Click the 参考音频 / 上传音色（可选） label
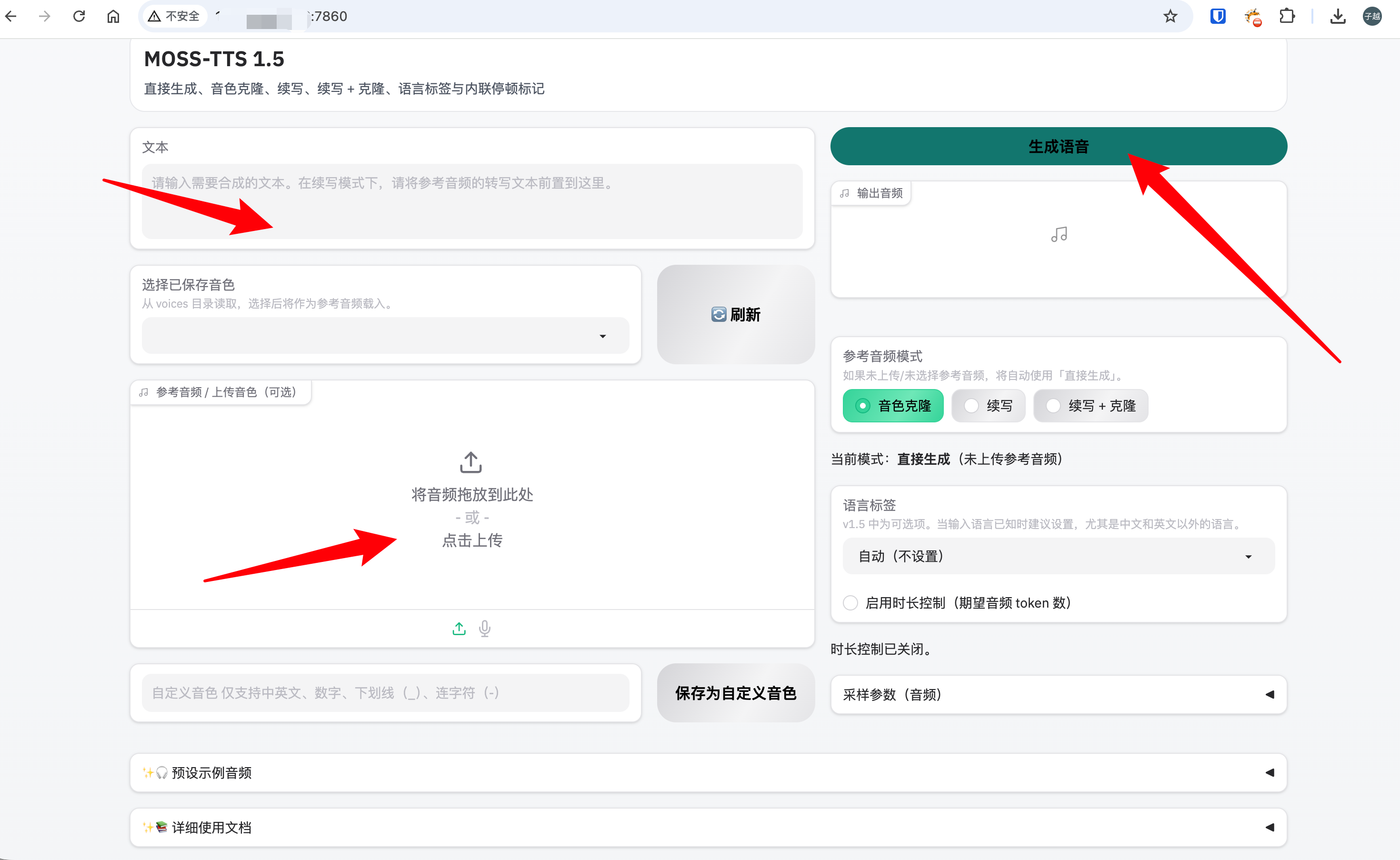Screen dimensions: 1400x860 (x=220, y=392)
